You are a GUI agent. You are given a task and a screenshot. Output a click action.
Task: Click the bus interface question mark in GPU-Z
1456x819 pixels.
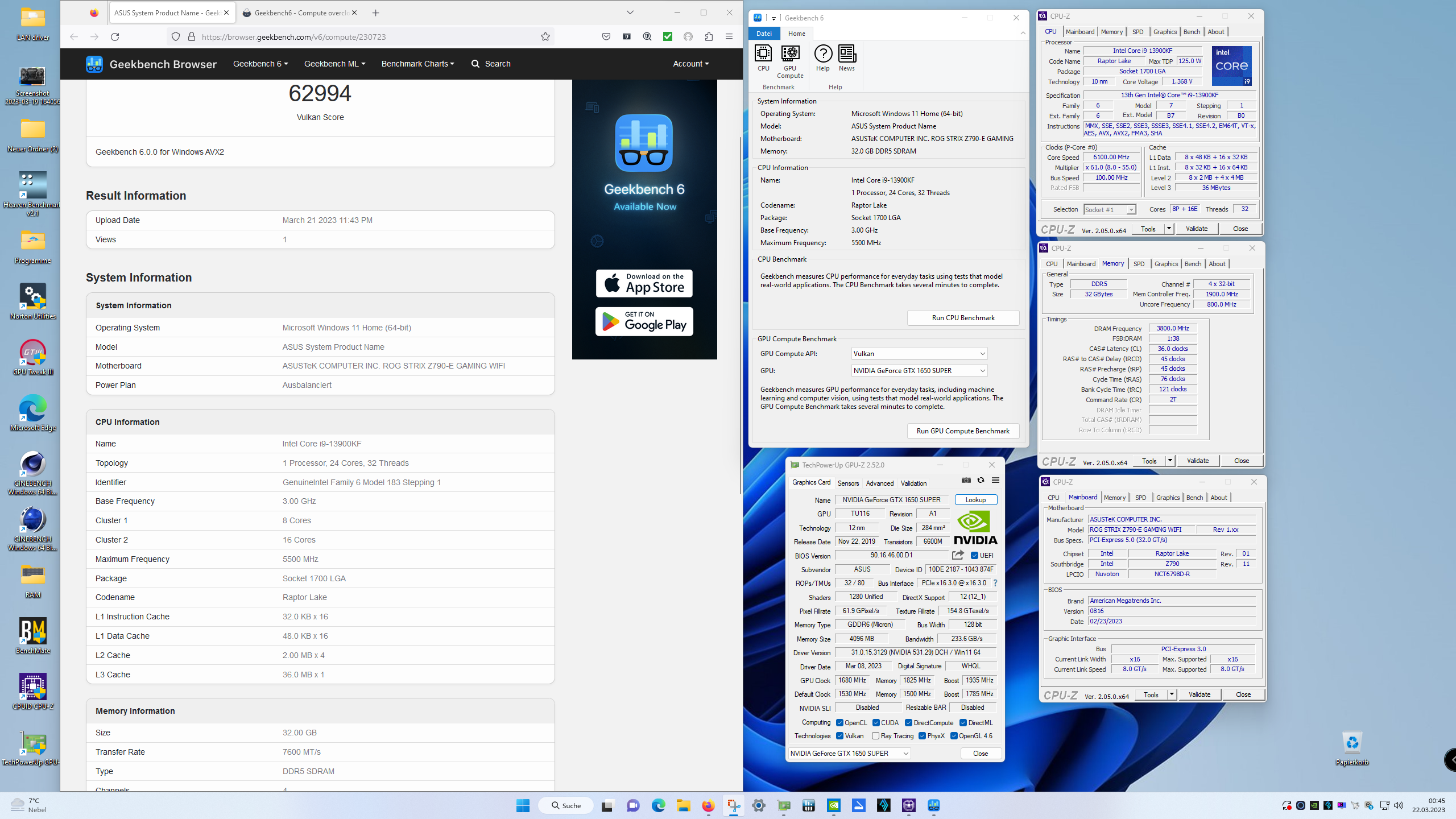pos(995,583)
